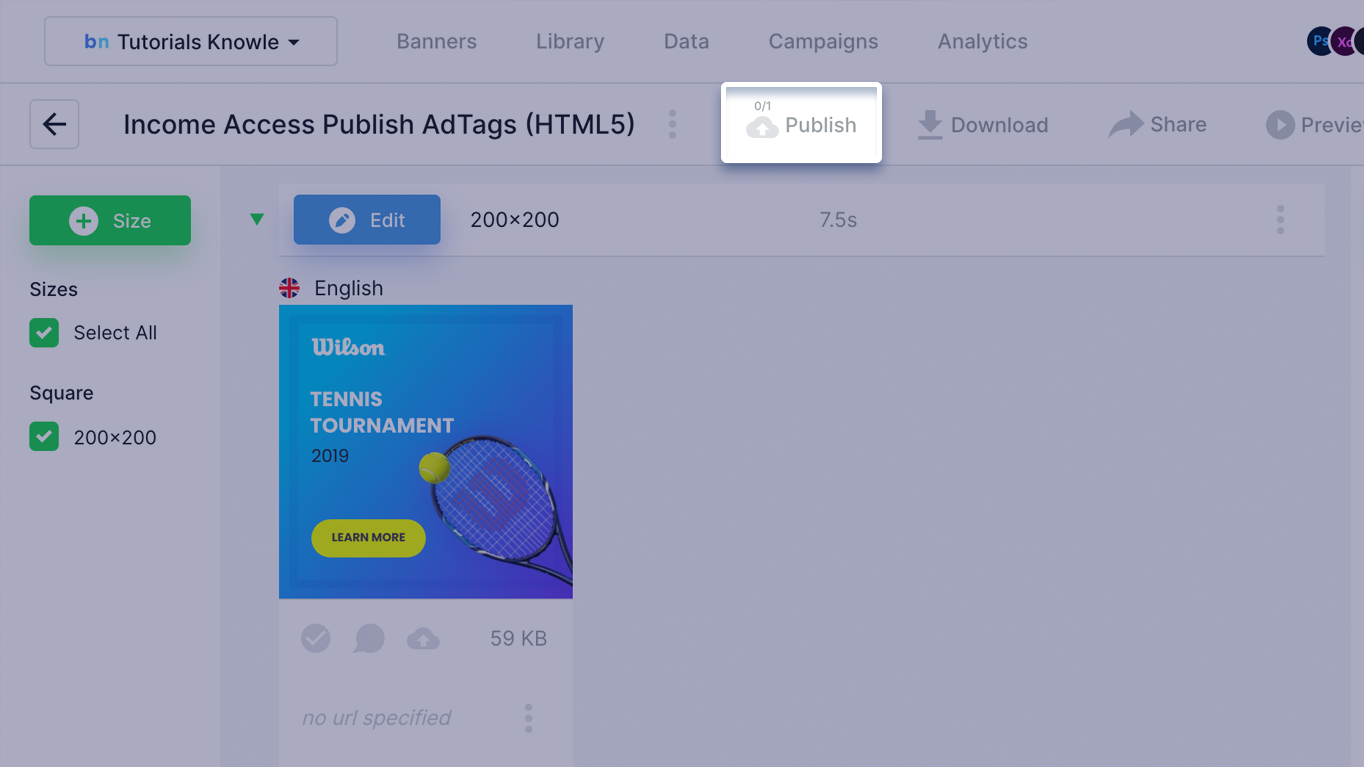
Task: Click the English language label
Action: (348, 288)
